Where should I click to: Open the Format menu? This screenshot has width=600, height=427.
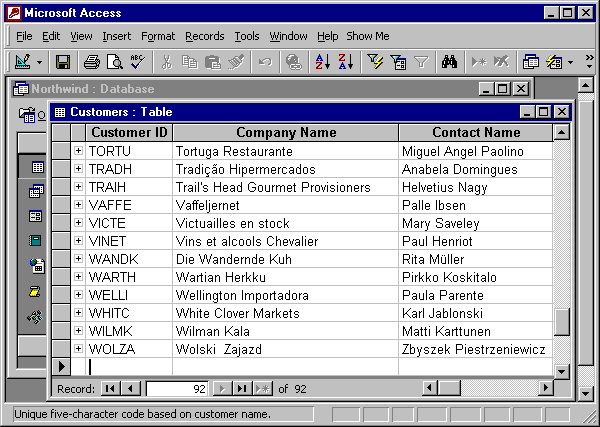[x=158, y=36]
